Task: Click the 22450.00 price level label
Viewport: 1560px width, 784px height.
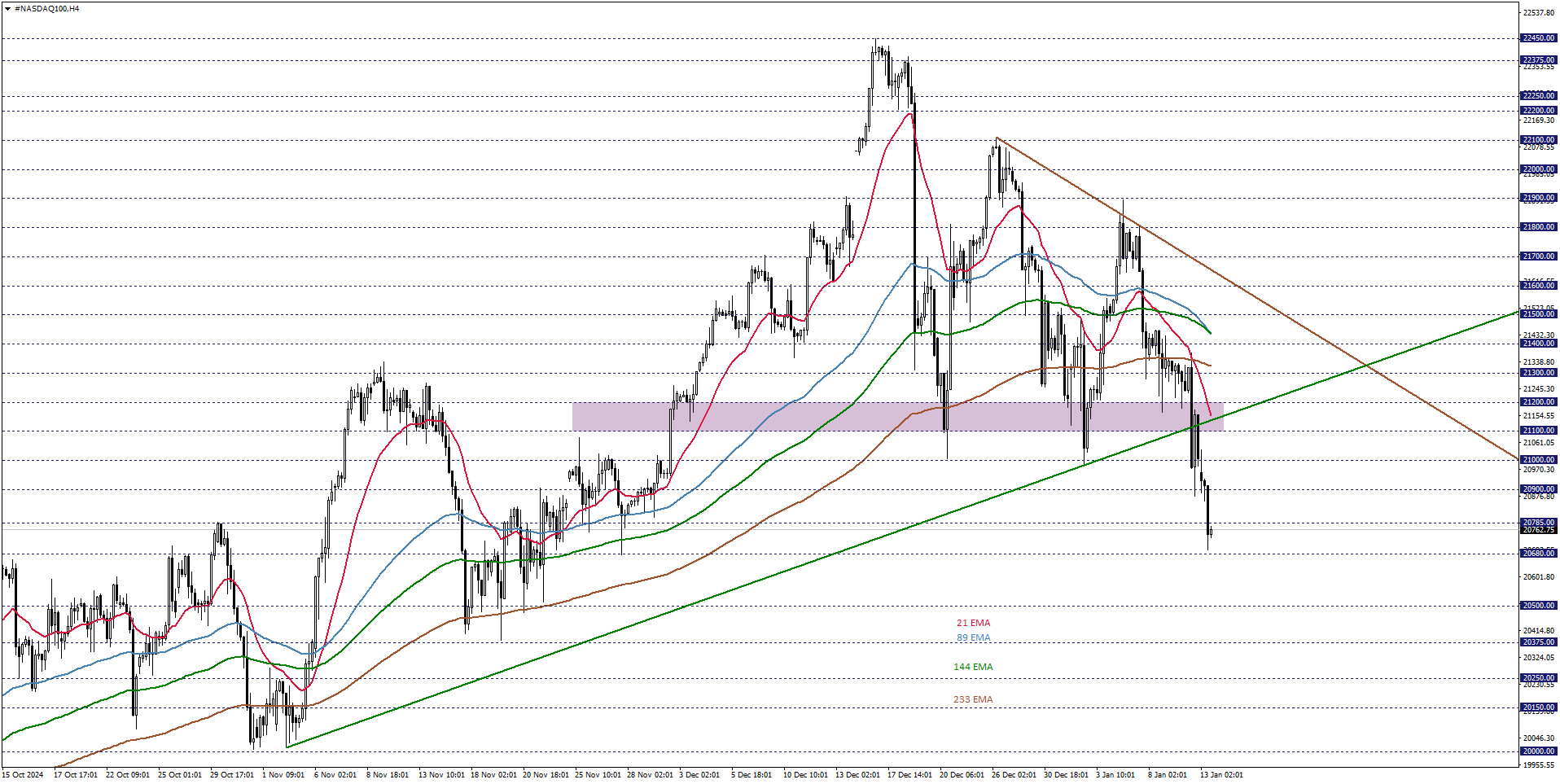Action: pyautogui.click(x=1538, y=38)
